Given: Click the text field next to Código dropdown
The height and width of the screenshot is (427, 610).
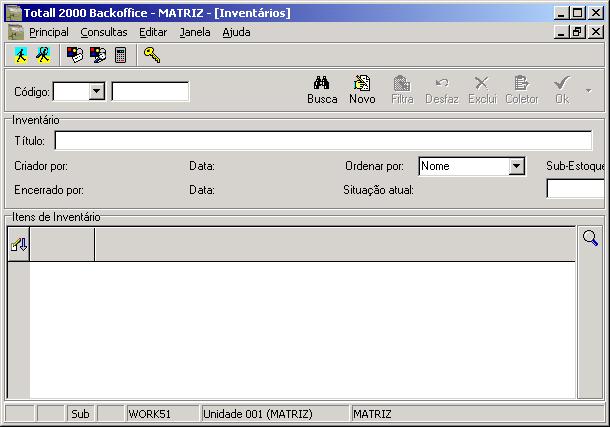Looking at the screenshot, I should click(x=150, y=92).
